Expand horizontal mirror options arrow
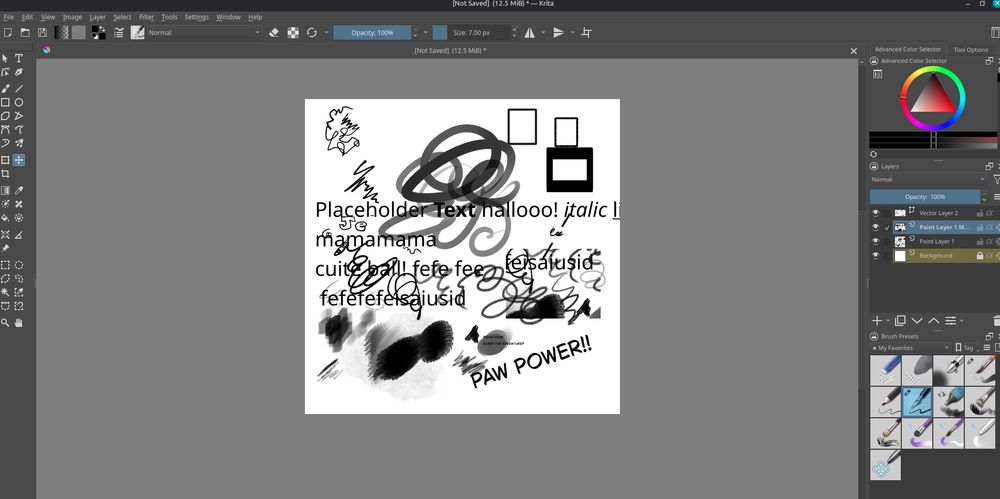 point(543,33)
